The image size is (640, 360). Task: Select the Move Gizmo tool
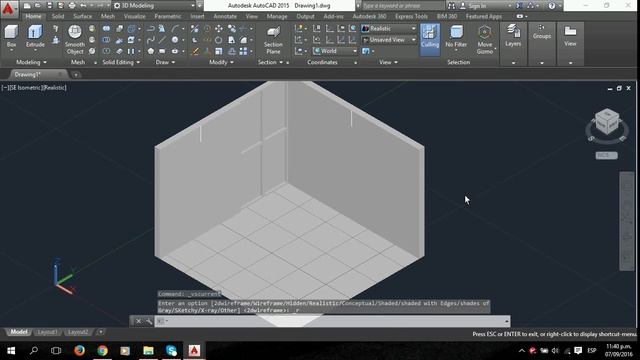484,40
